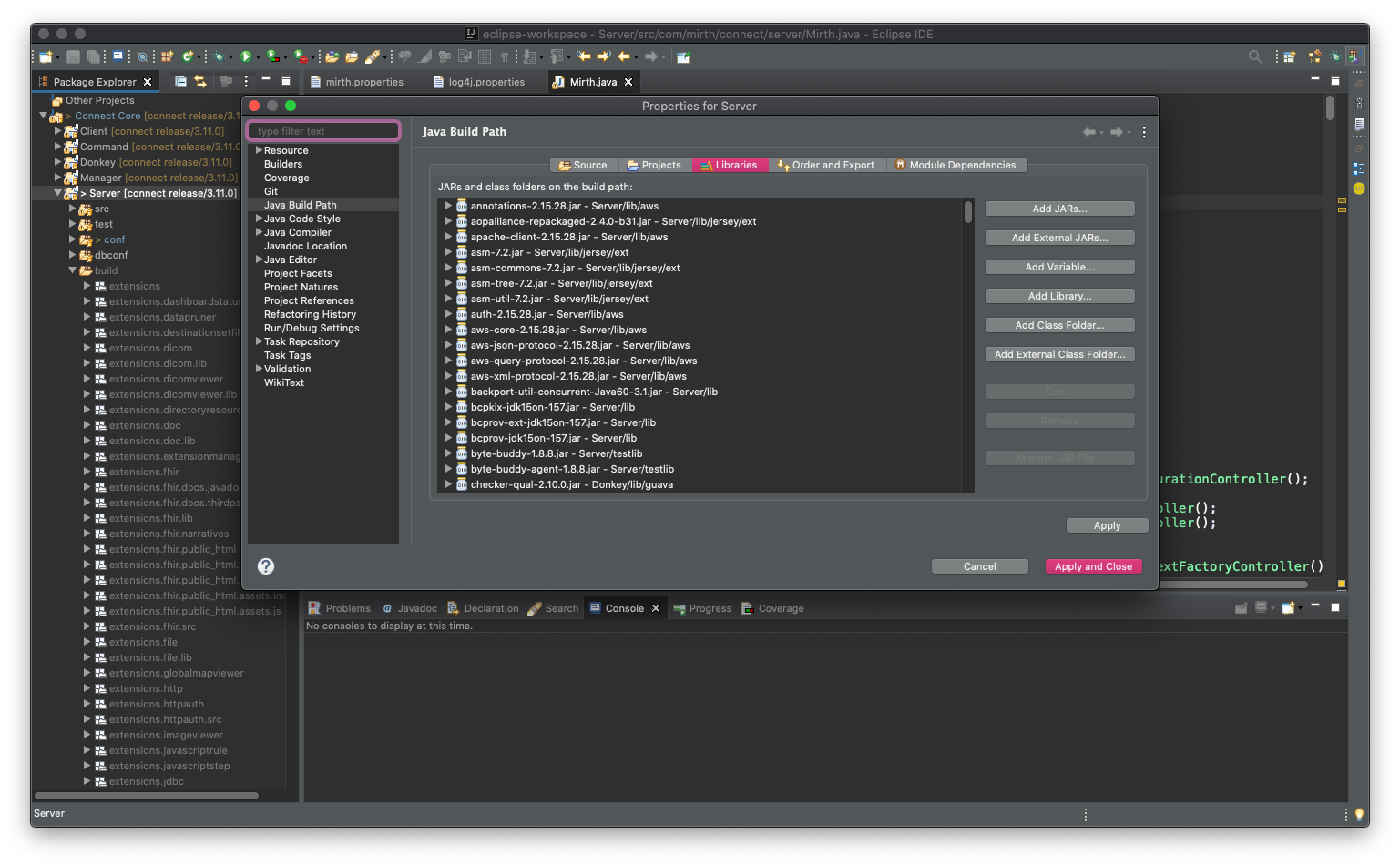Expand the Client project node
This screenshot has height=865, width=1400.
(x=58, y=131)
